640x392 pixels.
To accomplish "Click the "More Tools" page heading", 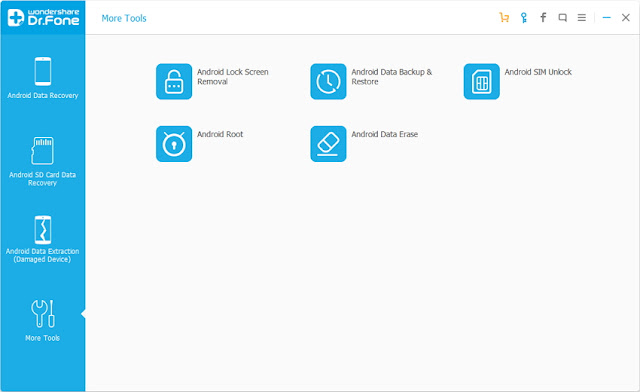I will coord(124,18).
